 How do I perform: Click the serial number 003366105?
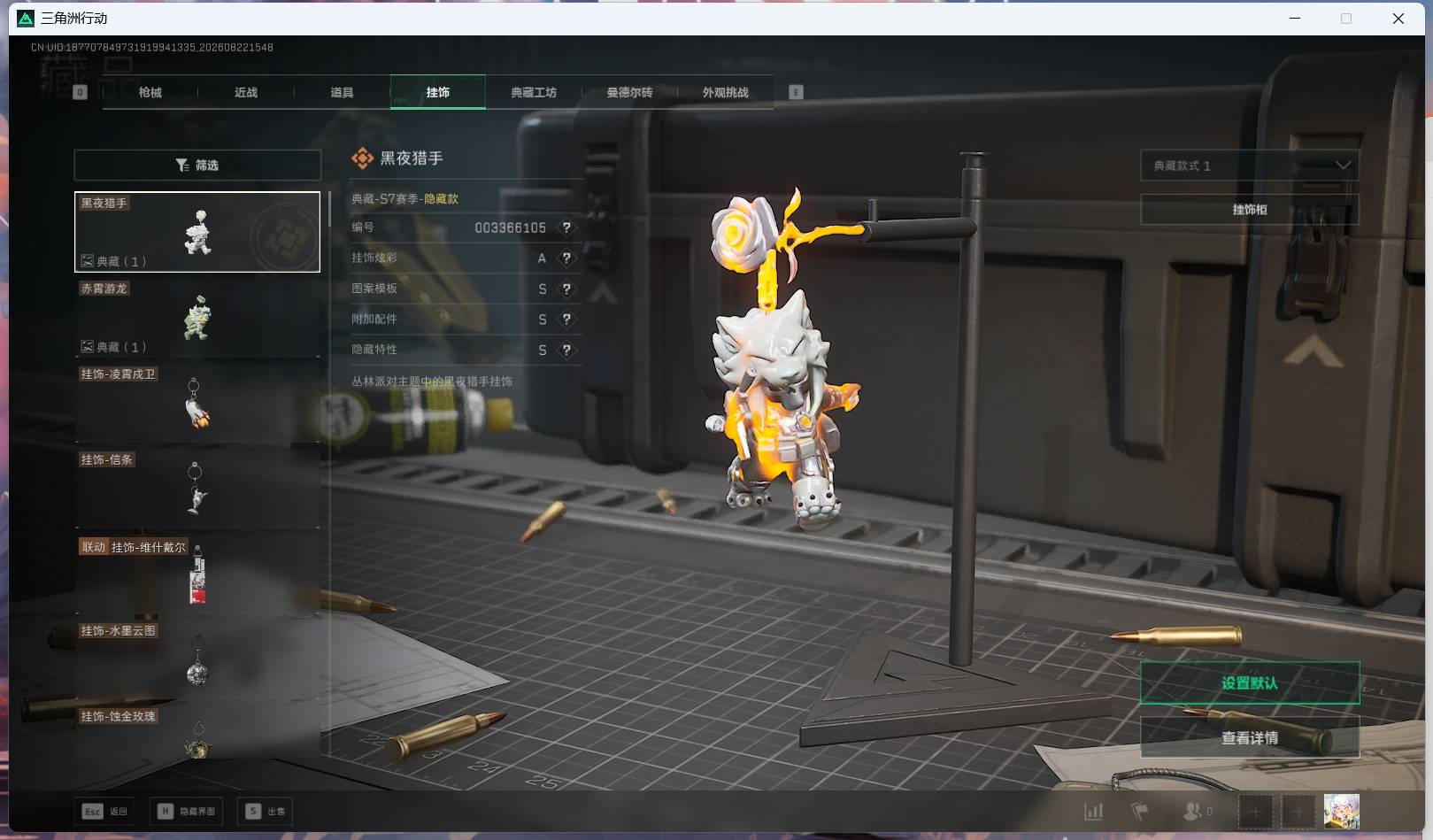click(x=511, y=227)
